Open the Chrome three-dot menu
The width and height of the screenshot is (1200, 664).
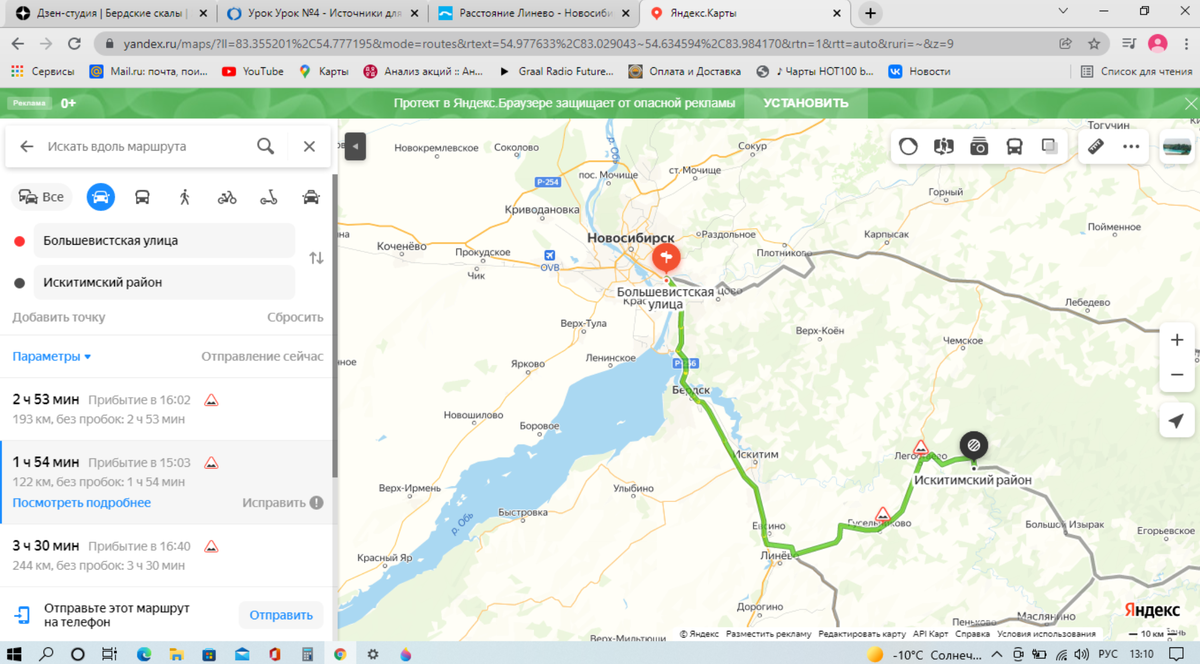pos(1185,44)
